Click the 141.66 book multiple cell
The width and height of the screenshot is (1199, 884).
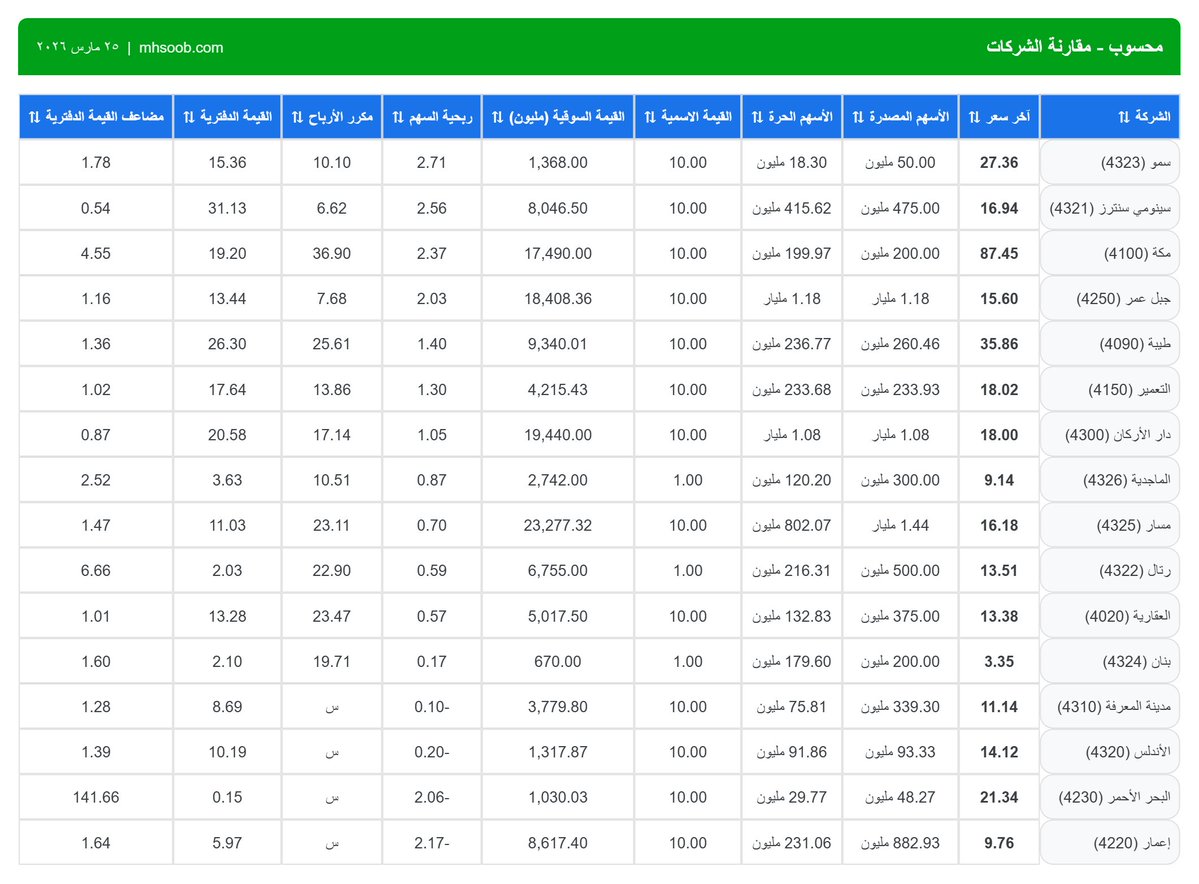click(96, 798)
